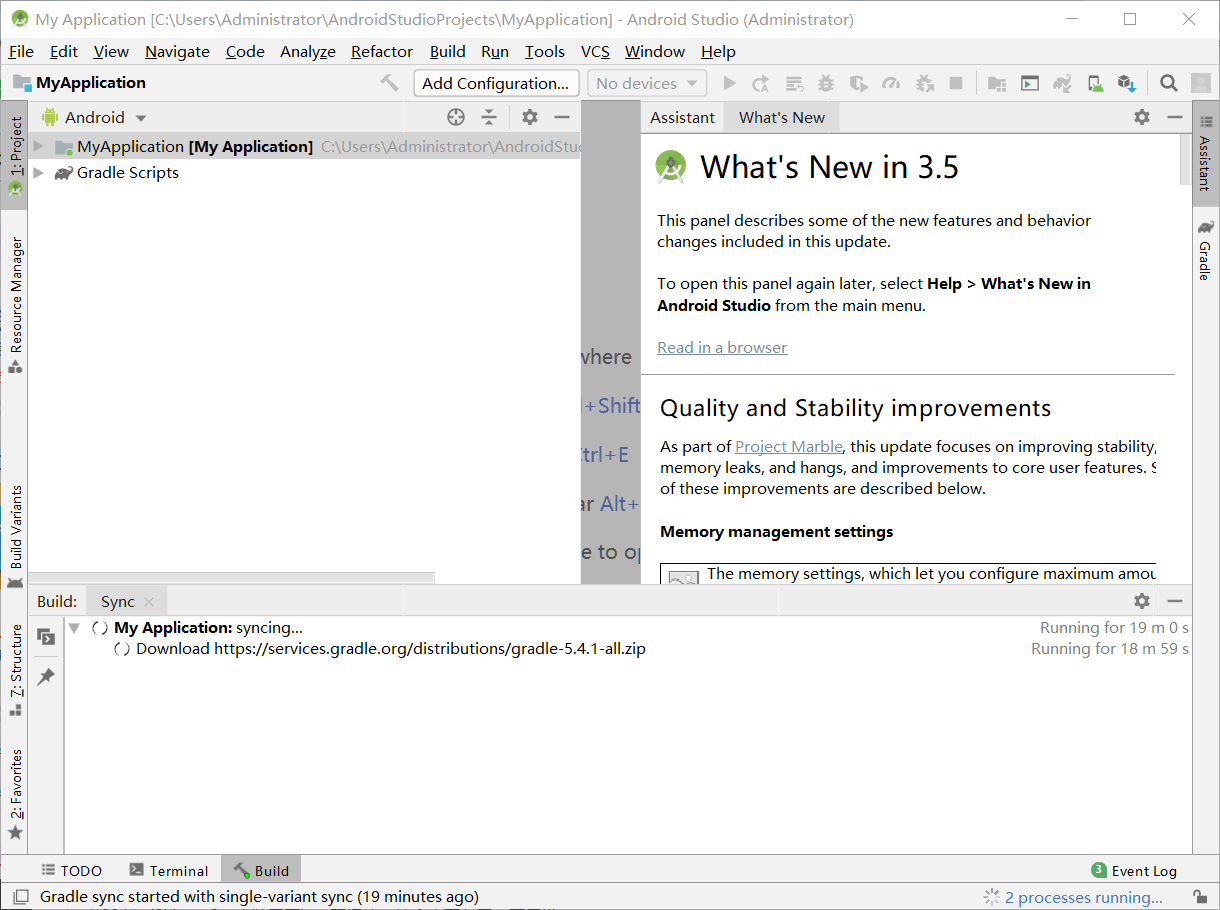Toggle the Assistant side tool window
The image size is (1220, 910).
pos(1205,153)
